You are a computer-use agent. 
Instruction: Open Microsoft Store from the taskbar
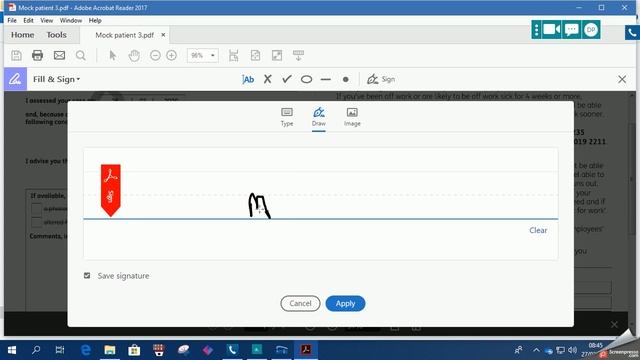click(x=134, y=350)
